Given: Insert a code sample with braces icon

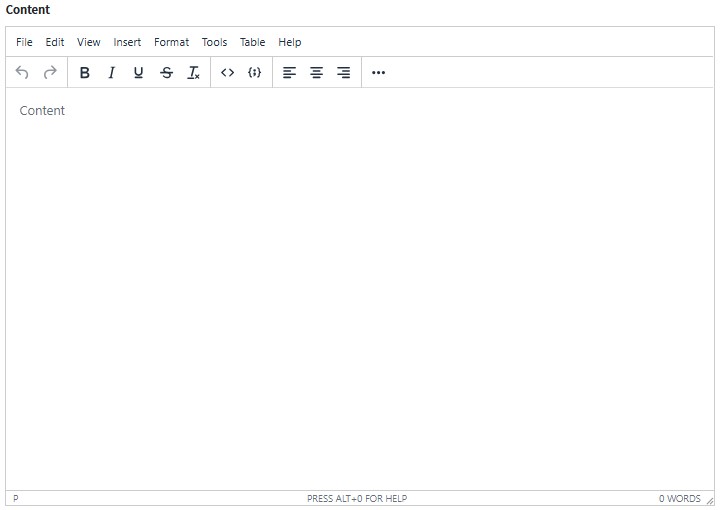Looking at the screenshot, I should (254, 73).
